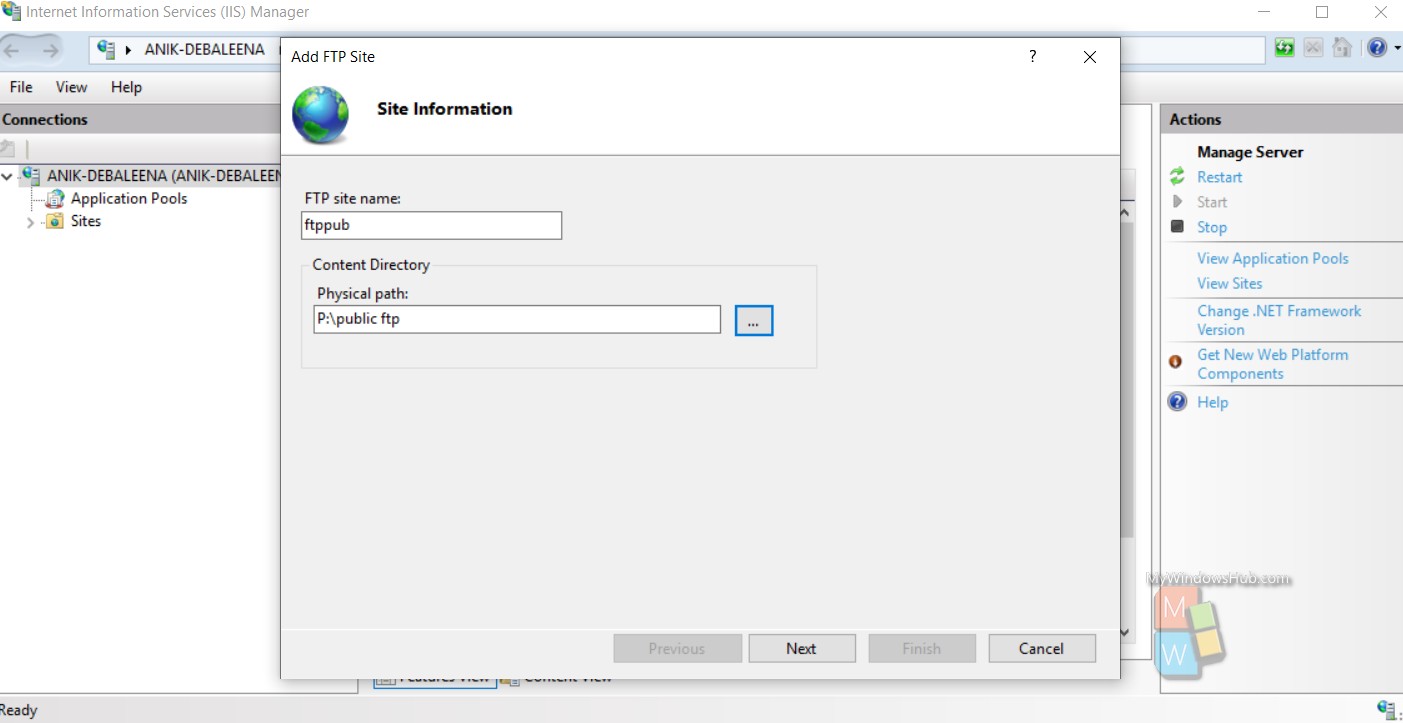Click the disabled Finish wizard button
Screen dimensions: 1403x723
(921, 648)
